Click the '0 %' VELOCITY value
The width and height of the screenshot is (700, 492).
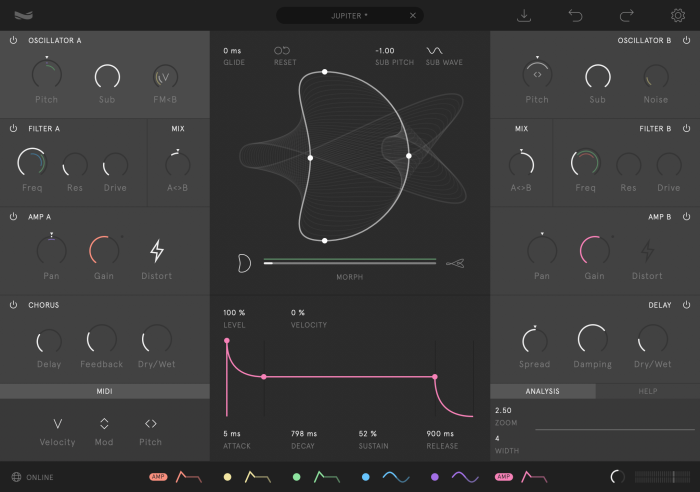(x=298, y=313)
